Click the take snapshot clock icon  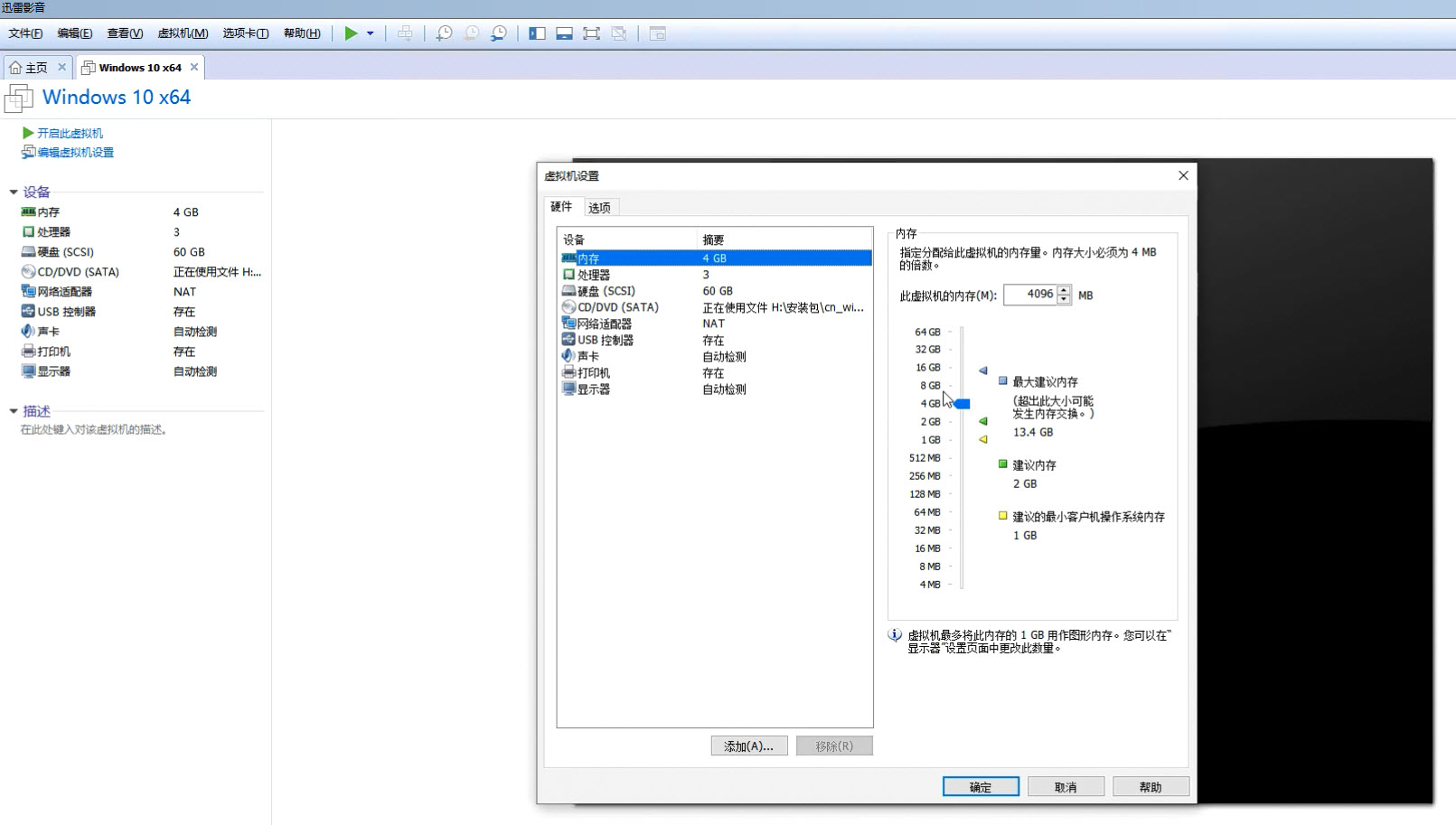[x=444, y=33]
